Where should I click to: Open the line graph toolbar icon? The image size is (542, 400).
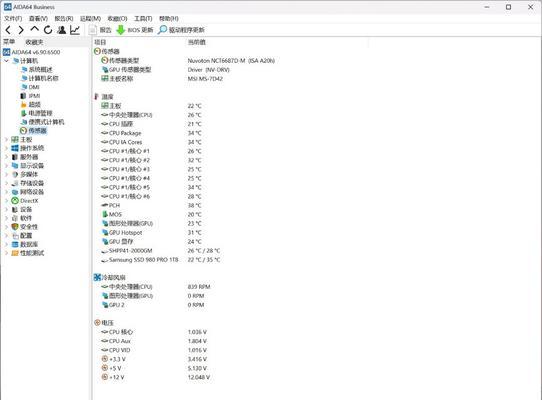(x=75, y=30)
